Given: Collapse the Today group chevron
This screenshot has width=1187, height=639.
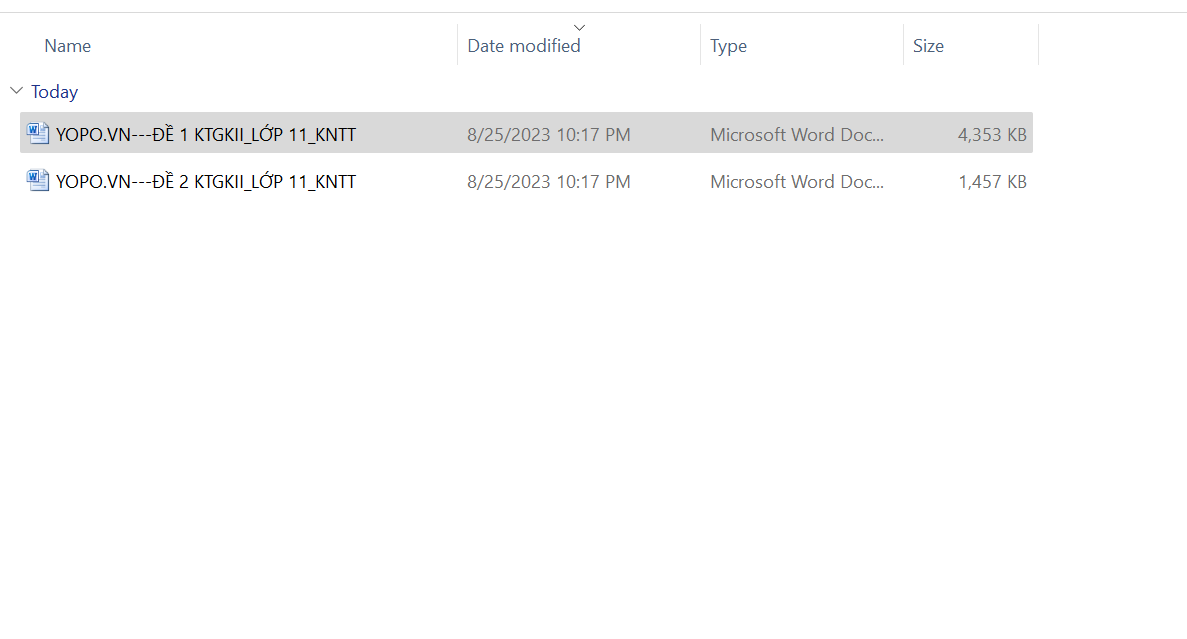Looking at the screenshot, I should click(x=16, y=91).
